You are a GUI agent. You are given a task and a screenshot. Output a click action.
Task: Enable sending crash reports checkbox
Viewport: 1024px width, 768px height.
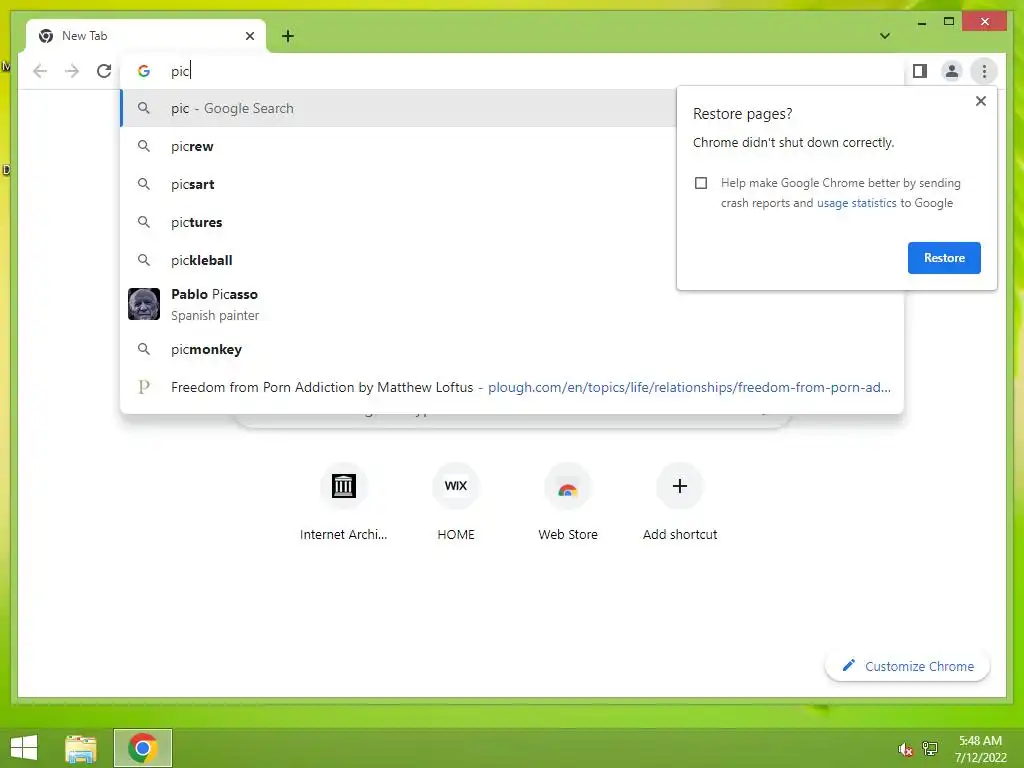tap(701, 183)
